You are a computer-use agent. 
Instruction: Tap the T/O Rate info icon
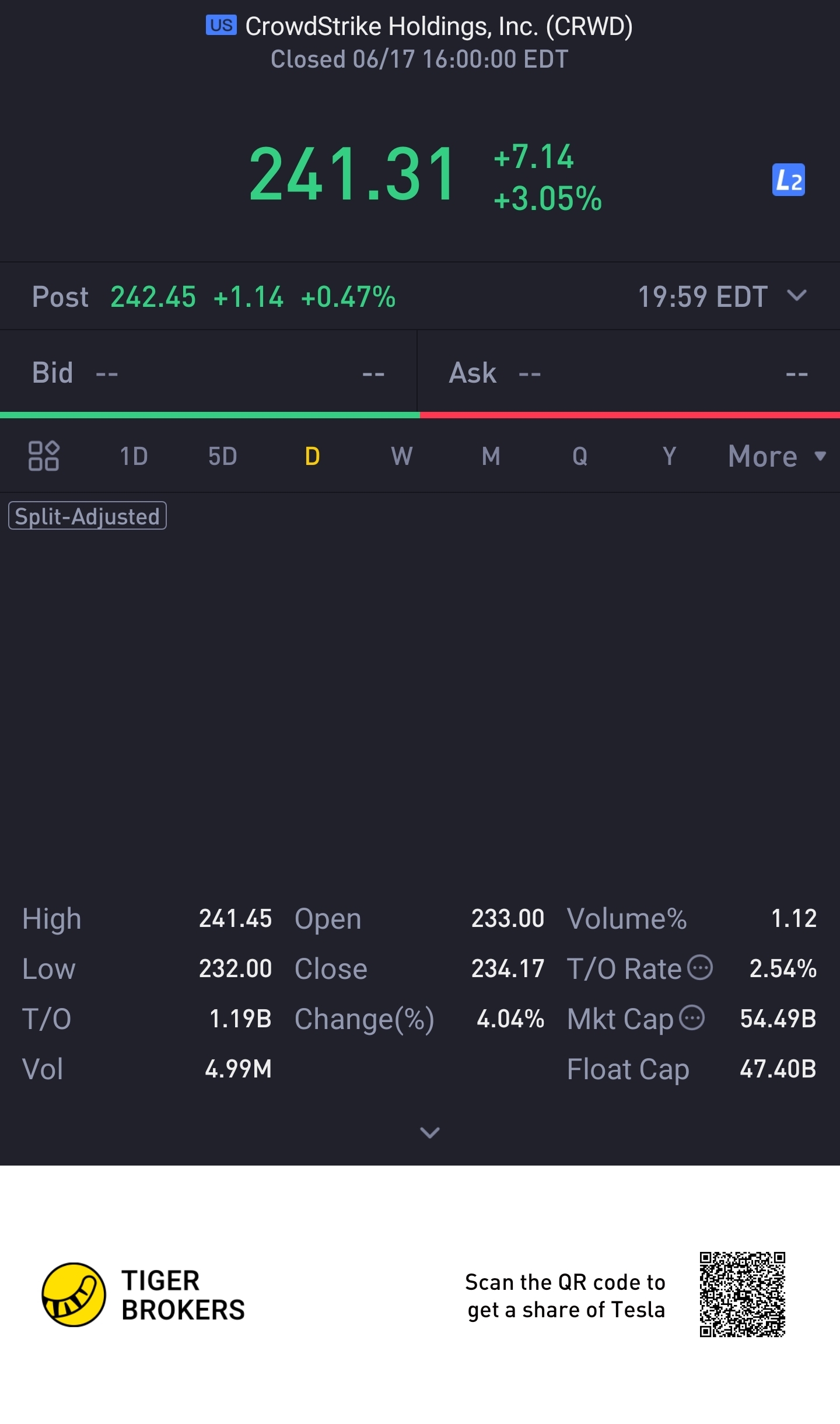(700, 968)
